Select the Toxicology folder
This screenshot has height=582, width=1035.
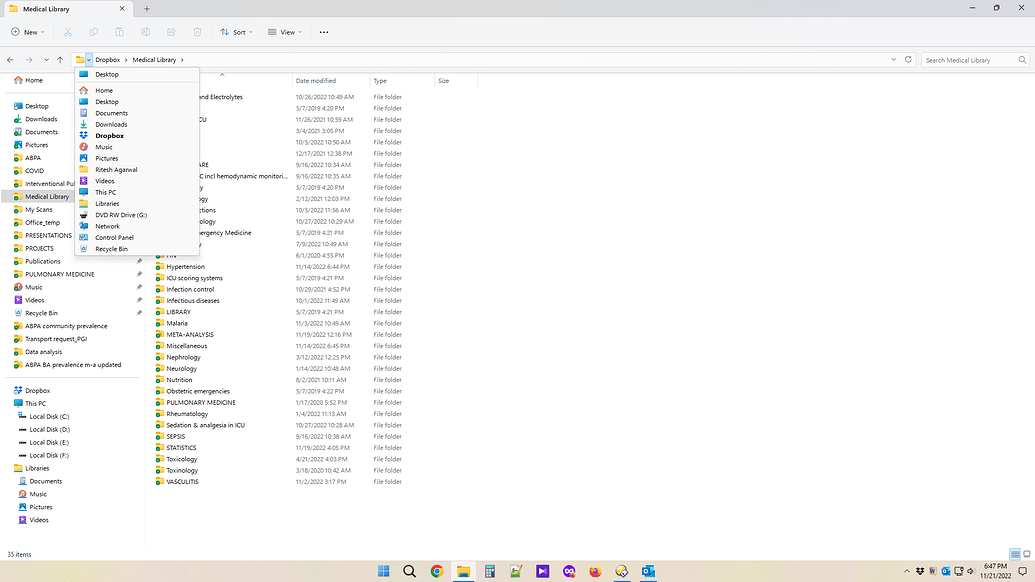pos(182,459)
